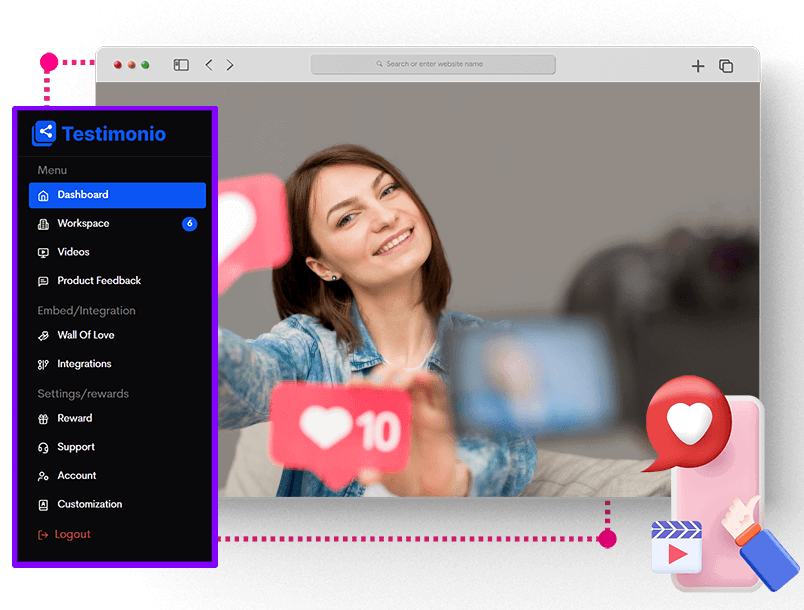Click the Wall Of Love icon
804x610 pixels.
[x=43, y=336]
